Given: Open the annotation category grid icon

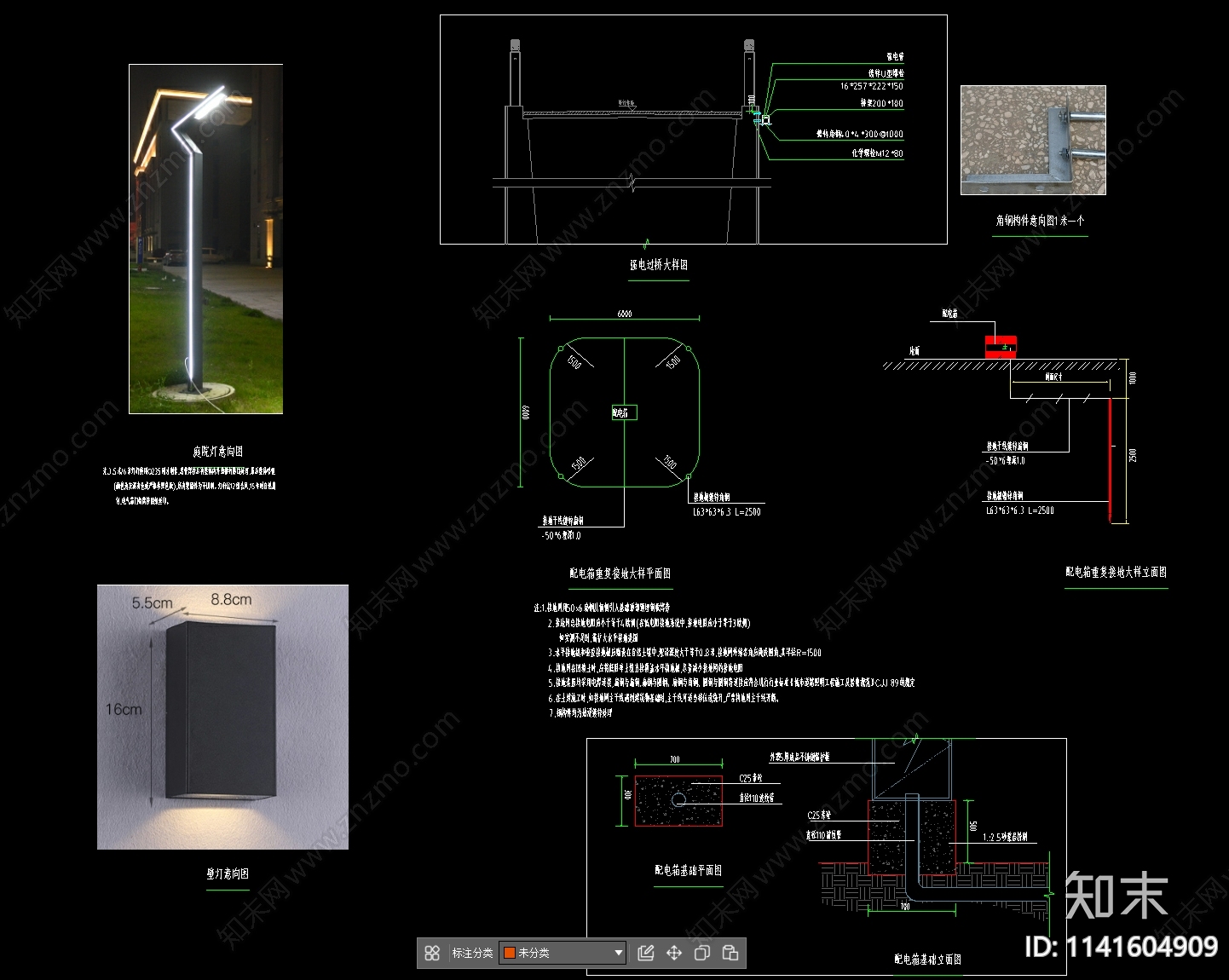Looking at the screenshot, I should (432, 953).
